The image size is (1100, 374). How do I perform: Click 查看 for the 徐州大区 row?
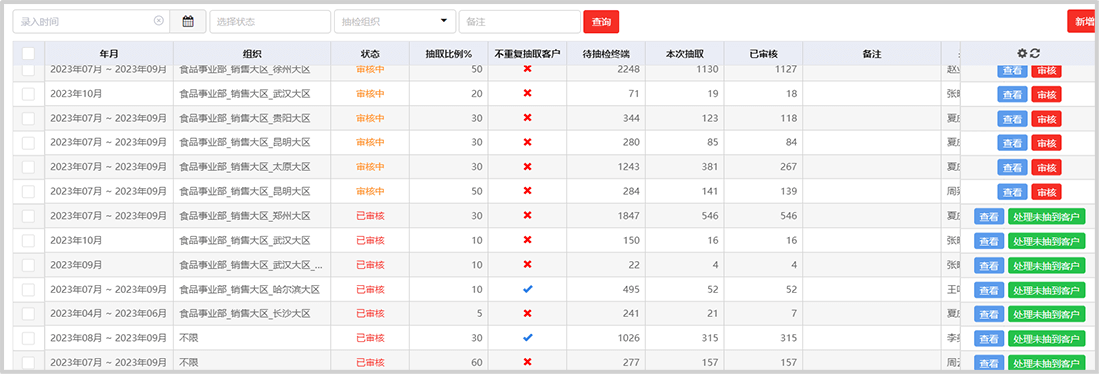tap(1012, 70)
